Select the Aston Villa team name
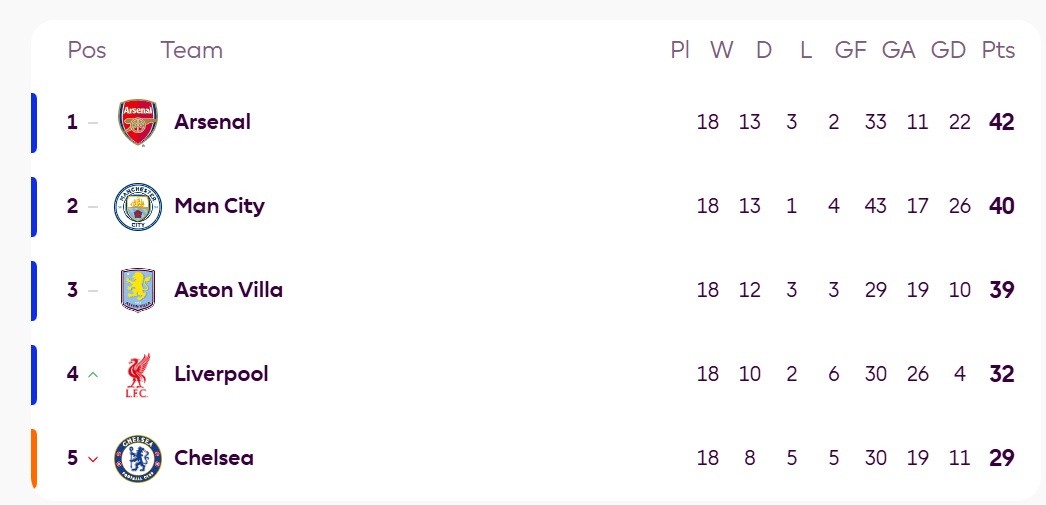The width and height of the screenshot is (1046, 505). tap(228, 290)
